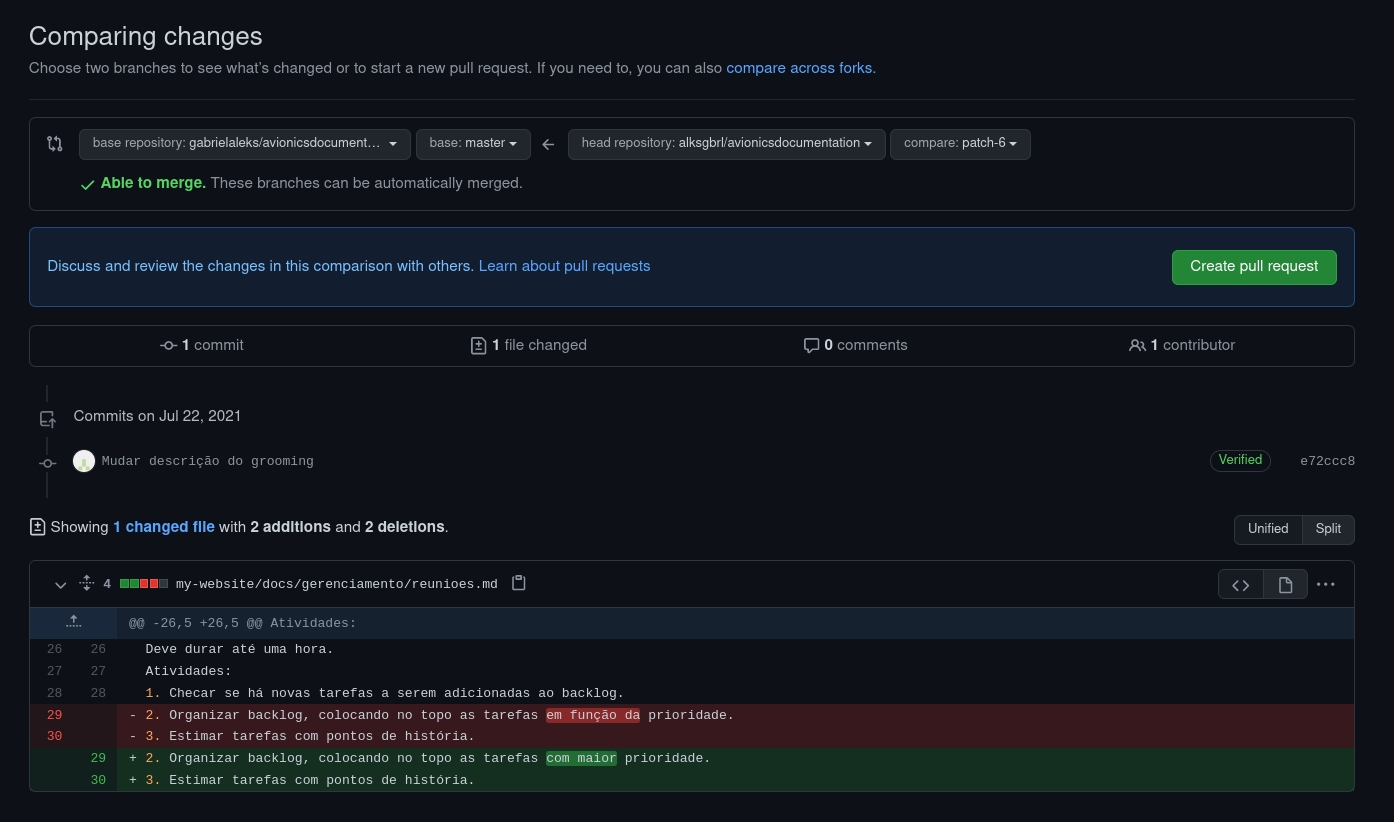The height and width of the screenshot is (822, 1394).
Task: Select the 0 comments tab
Action: pos(856,345)
